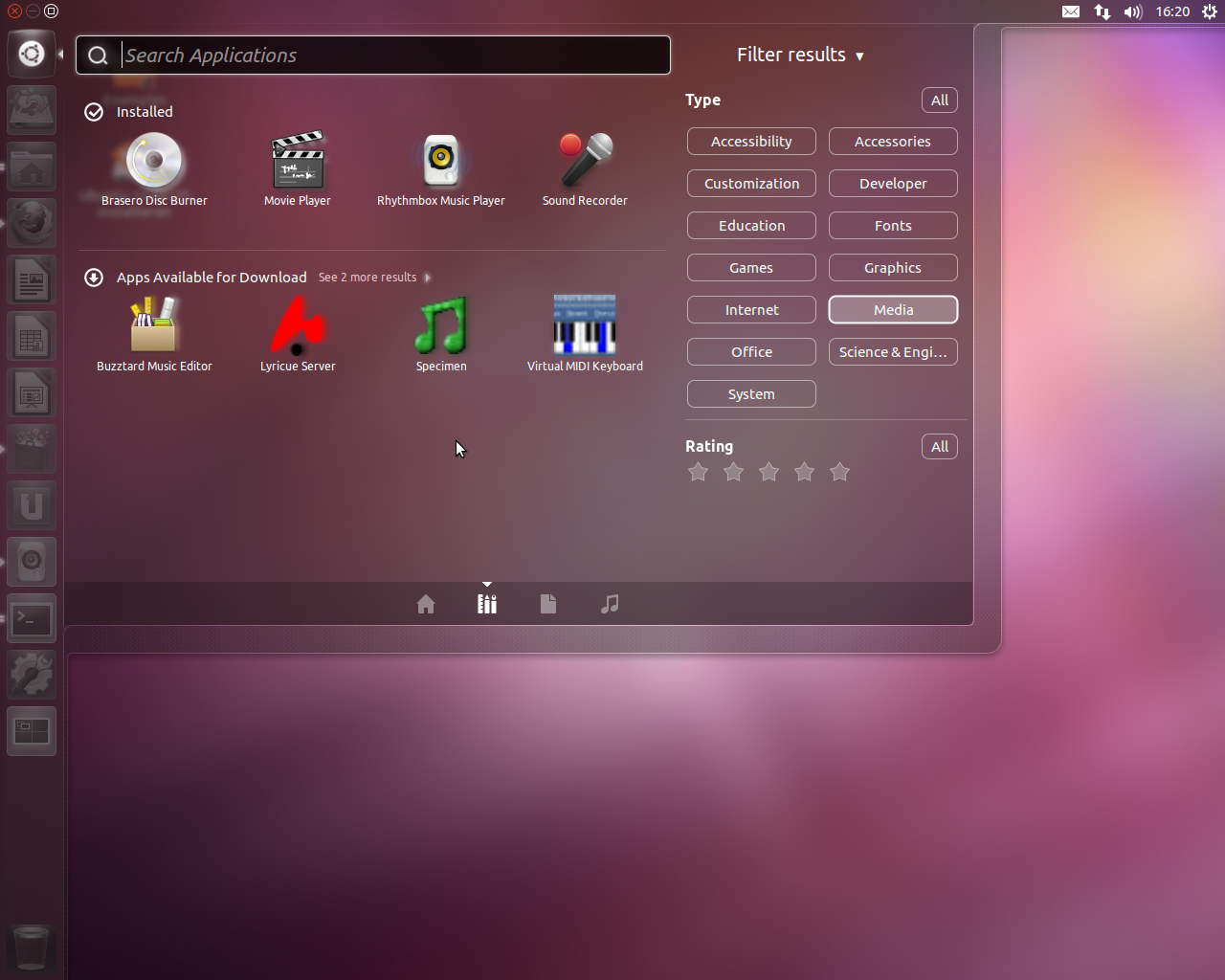Screen dimensions: 1225x980
Task: Click All next to Rating
Action: tap(940, 447)
